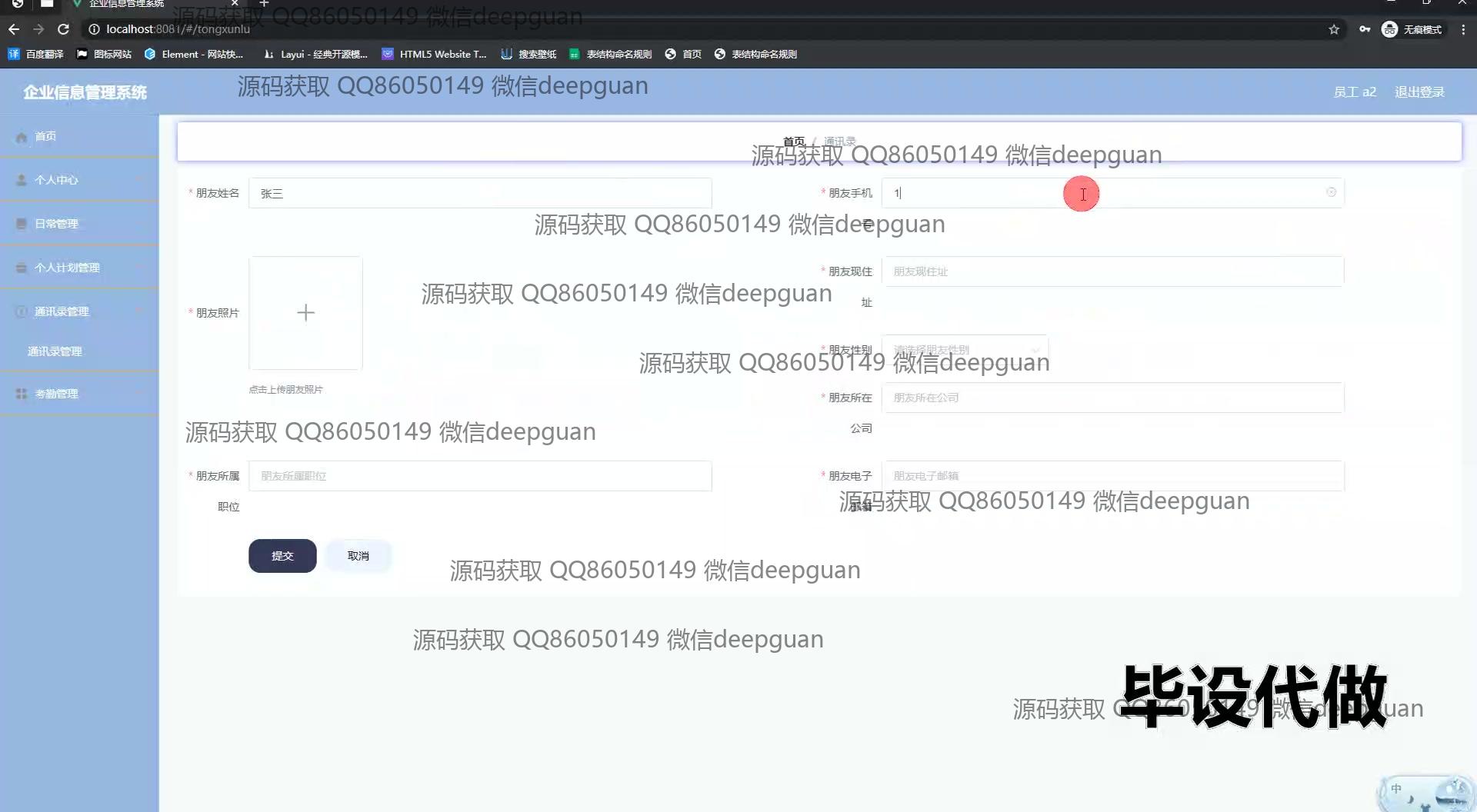
Task: Click the site info icon before the URL
Action: (94, 29)
